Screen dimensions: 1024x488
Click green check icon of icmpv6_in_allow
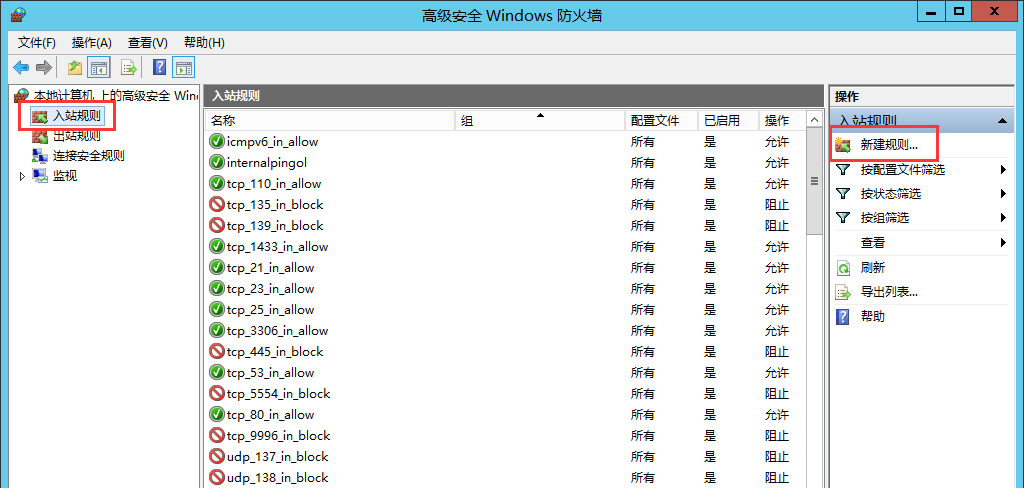click(x=217, y=141)
